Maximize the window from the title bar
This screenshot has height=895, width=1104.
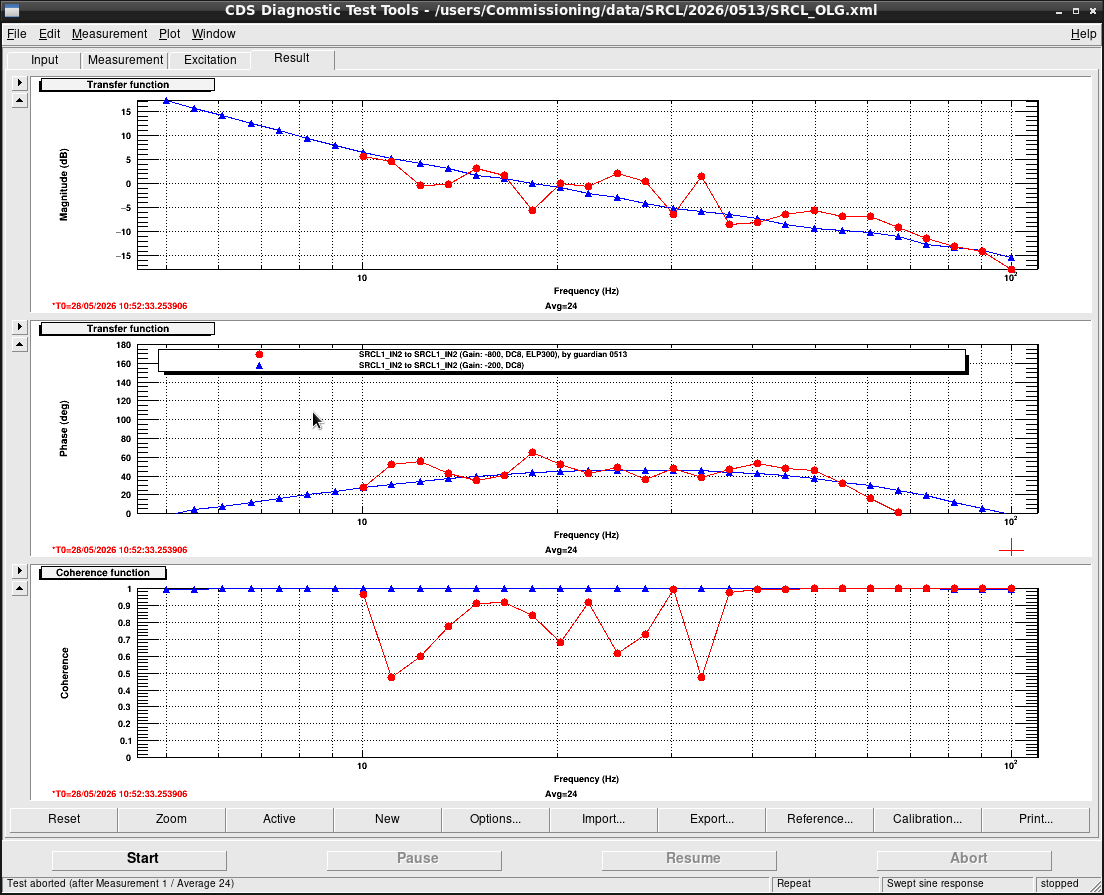pos(1076,11)
